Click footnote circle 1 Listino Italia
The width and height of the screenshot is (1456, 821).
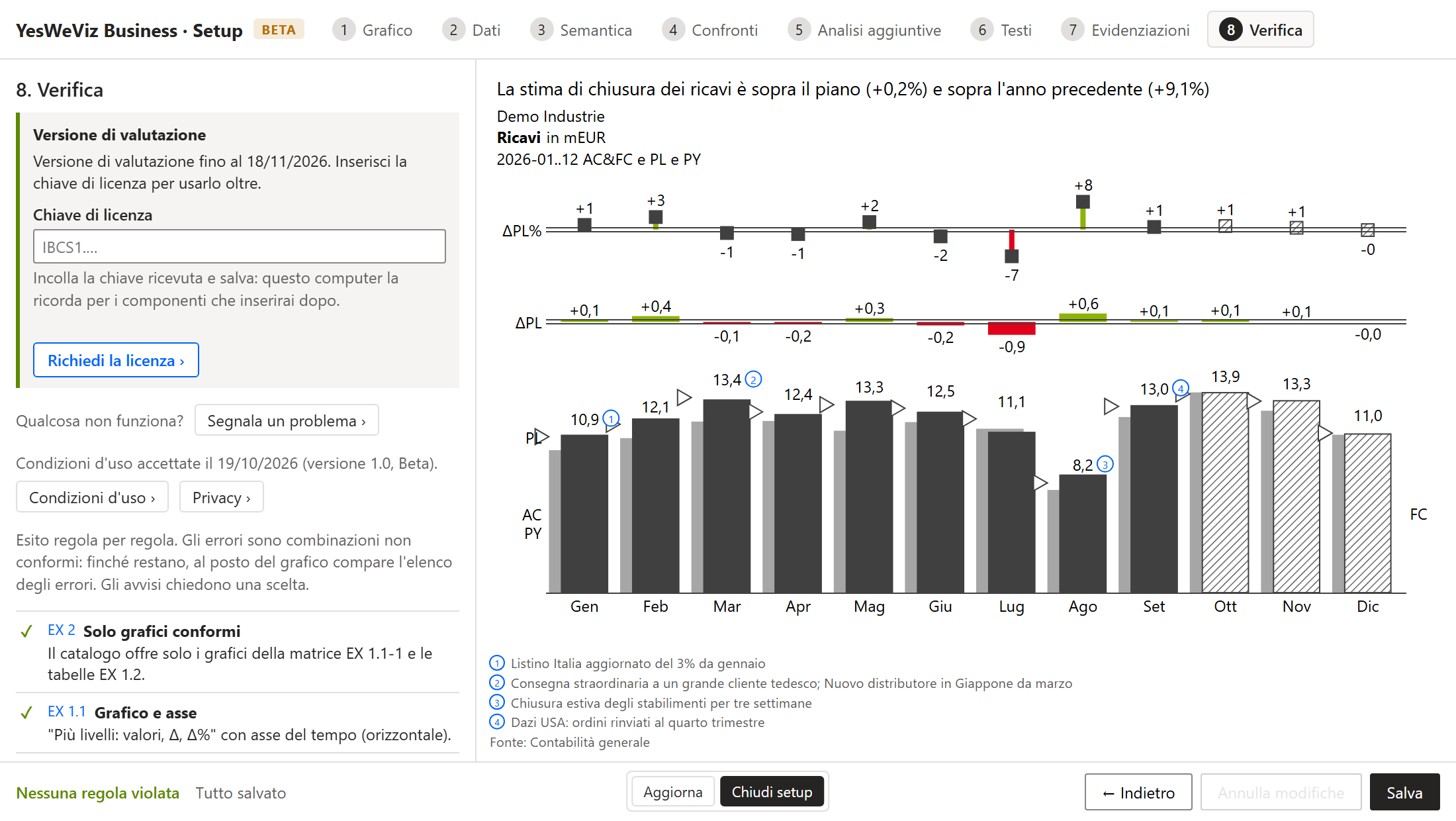pyautogui.click(x=497, y=663)
